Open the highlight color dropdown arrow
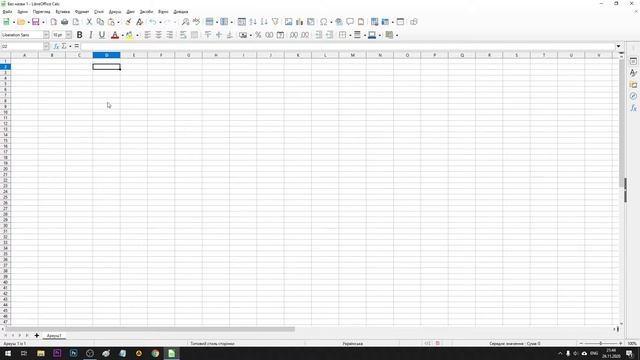Screen dimensions: 640x360 (x=137, y=36)
